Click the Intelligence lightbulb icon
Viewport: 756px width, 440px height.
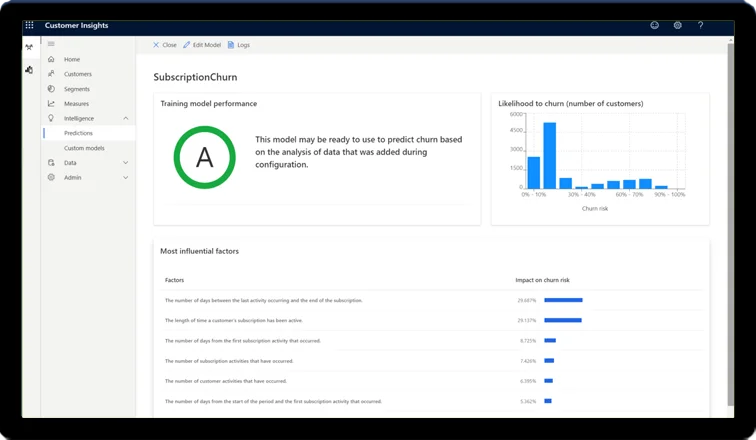click(x=51, y=118)
